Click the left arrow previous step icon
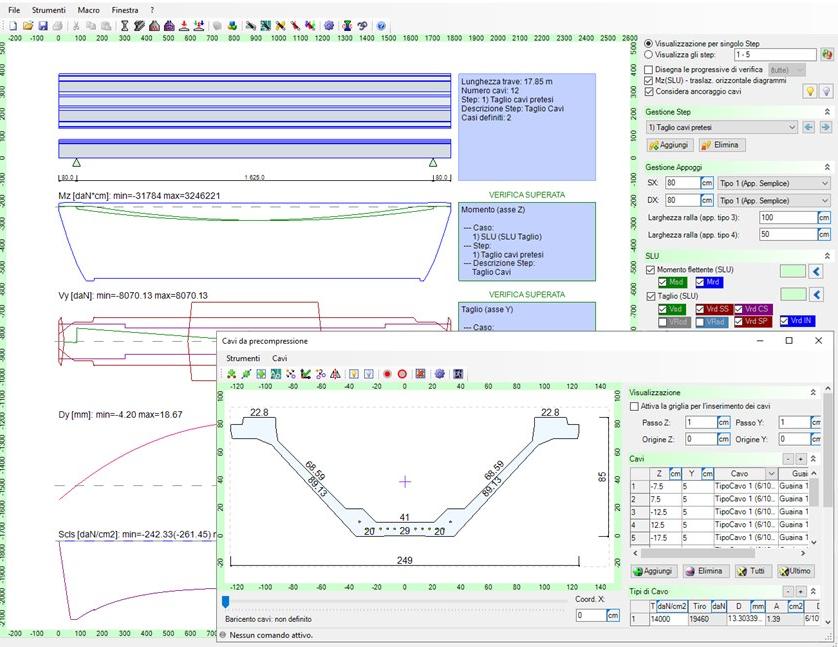 [x=810, y=127]
